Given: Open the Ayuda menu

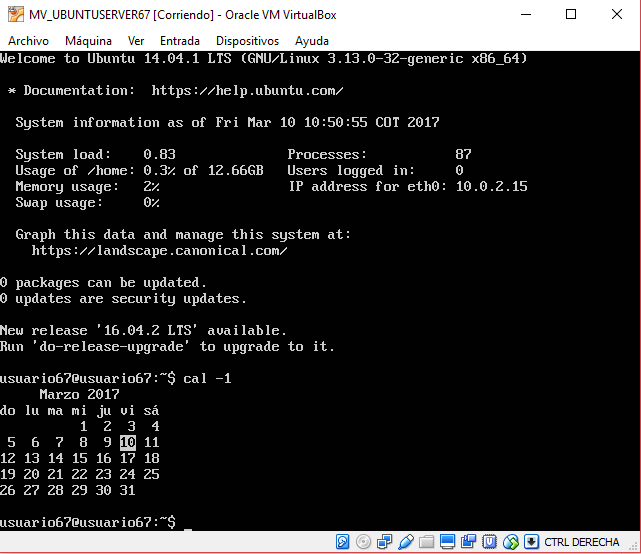Looking at the screenshot, I should 312,41.
